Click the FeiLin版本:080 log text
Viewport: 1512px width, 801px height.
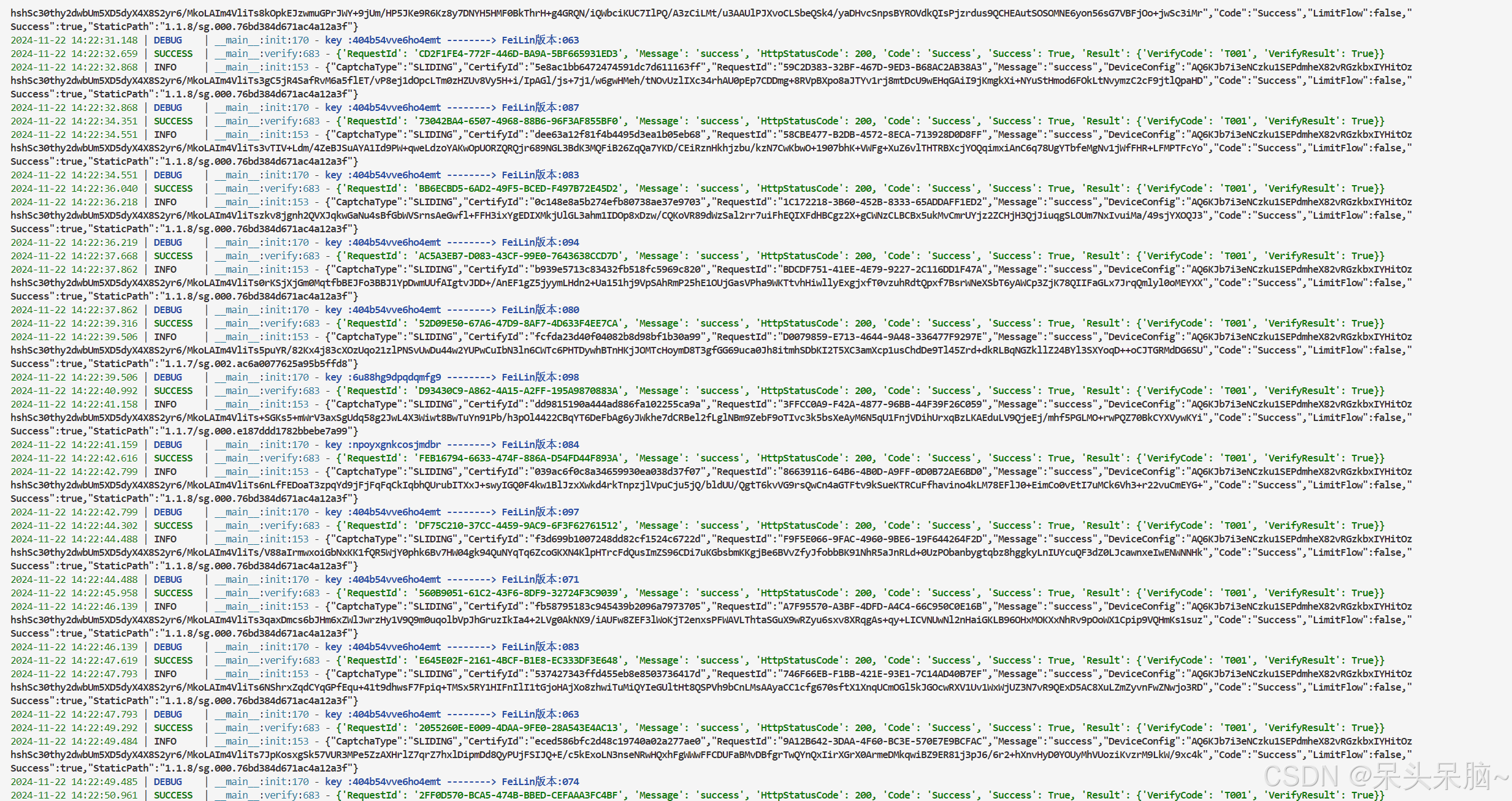(540, 310)
